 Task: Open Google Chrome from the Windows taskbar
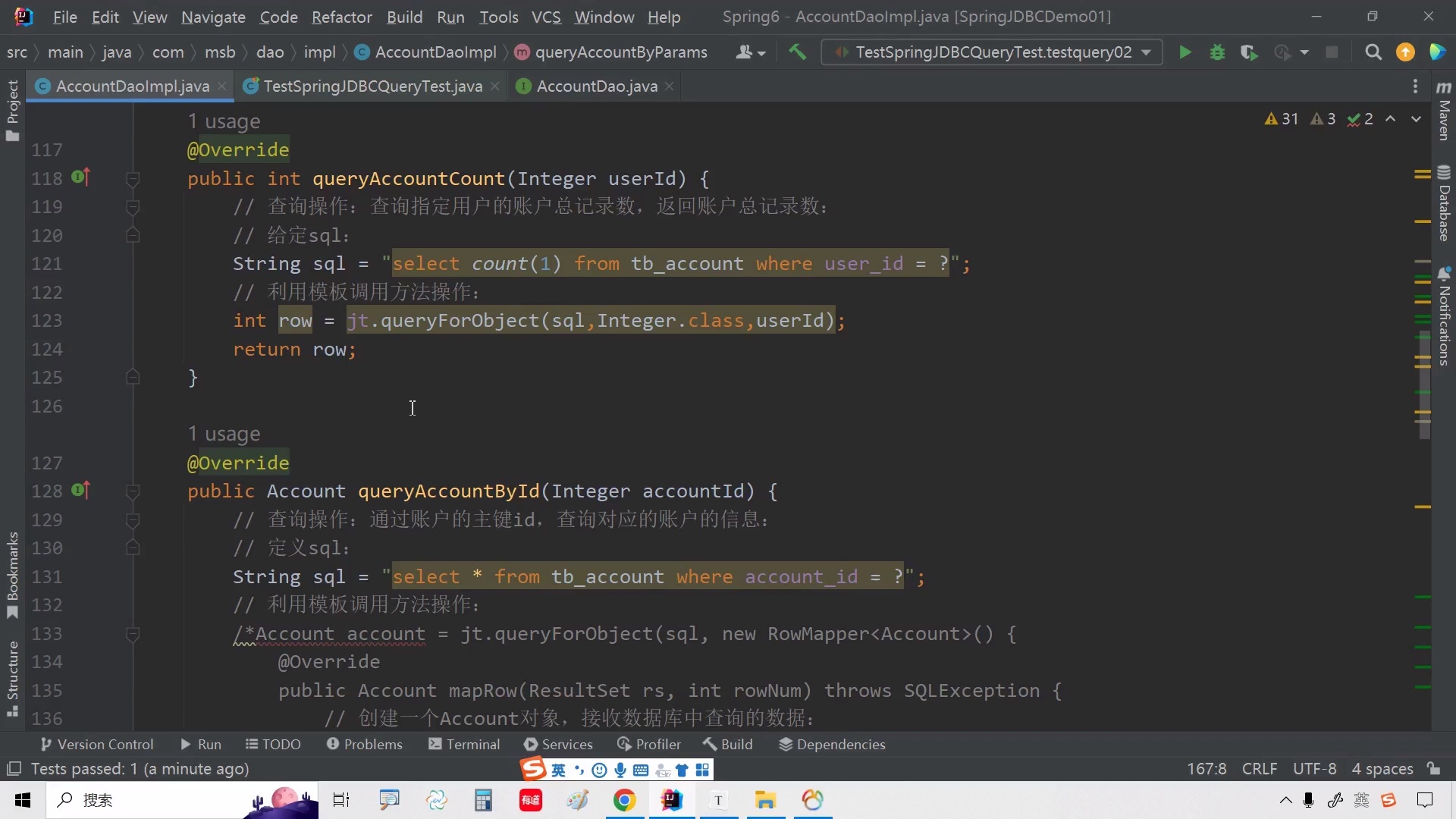point(624,800)
